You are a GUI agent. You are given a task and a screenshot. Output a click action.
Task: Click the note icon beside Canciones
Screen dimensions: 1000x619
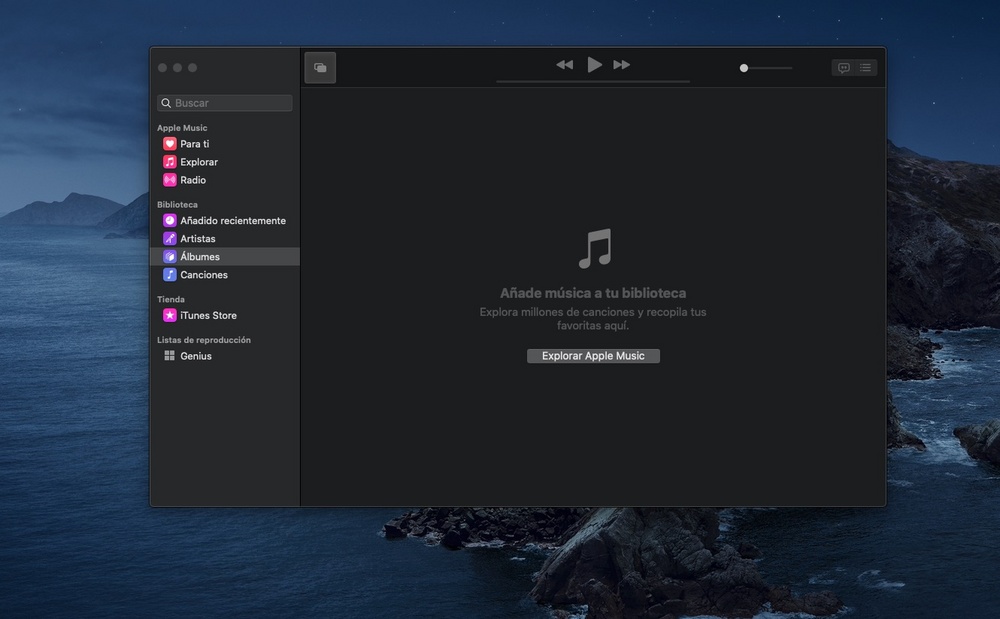tap(170, 275)
